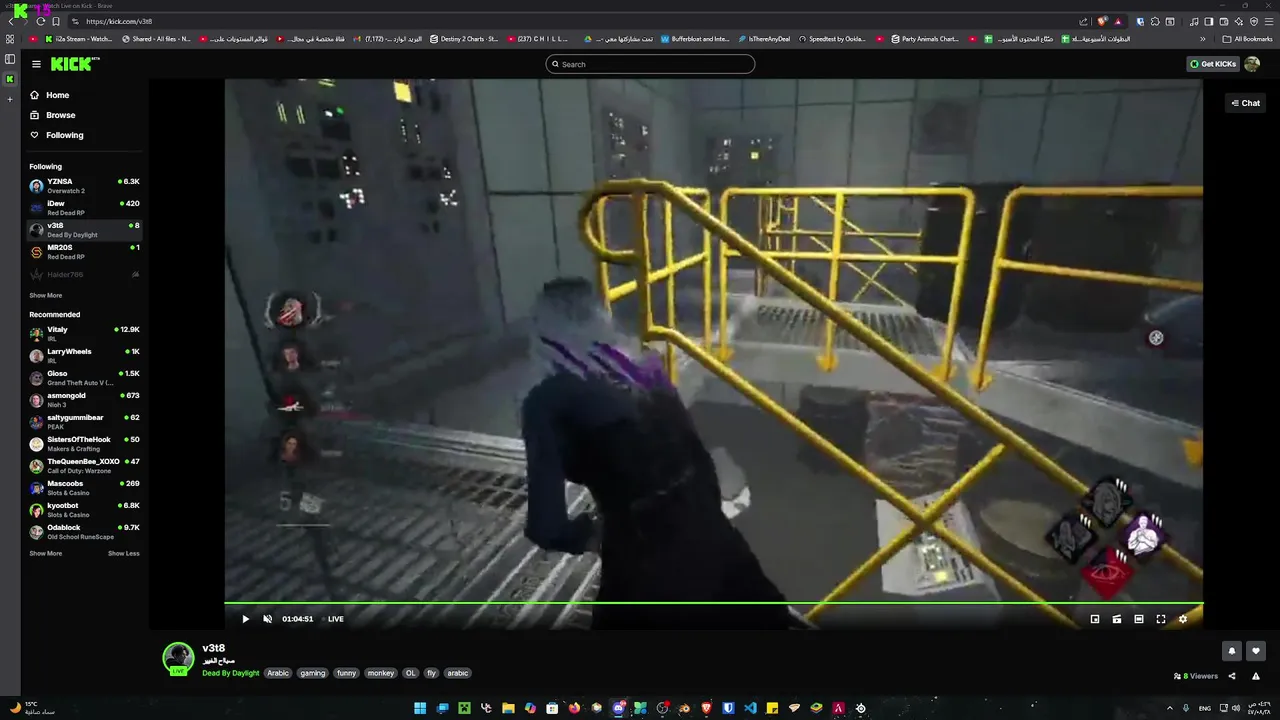Open the IsThereAnyDeal bookmark
Viewport: 1280px width, 720px height.
[764, 39]
